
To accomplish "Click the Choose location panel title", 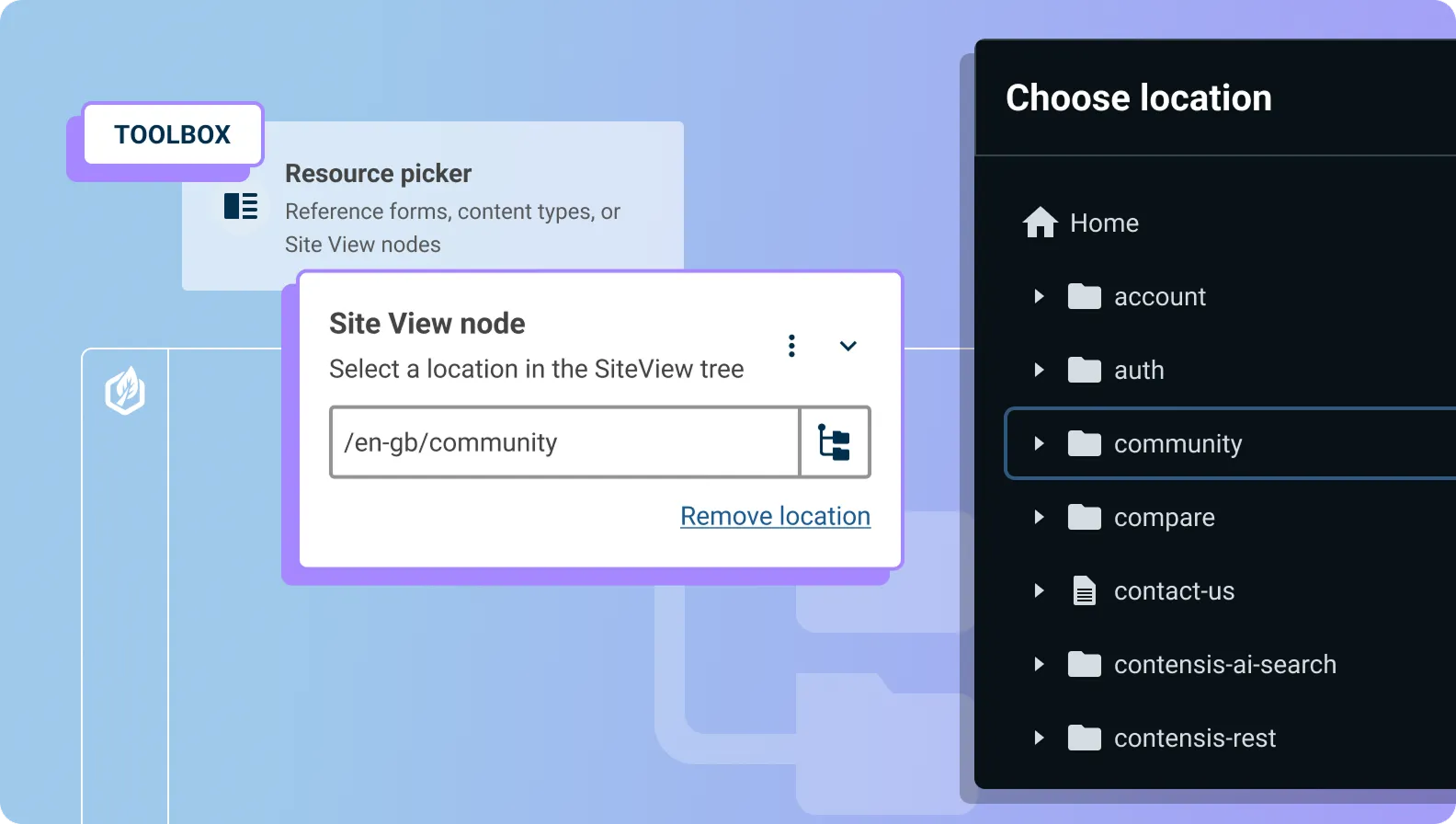I will pos(1139,97).
